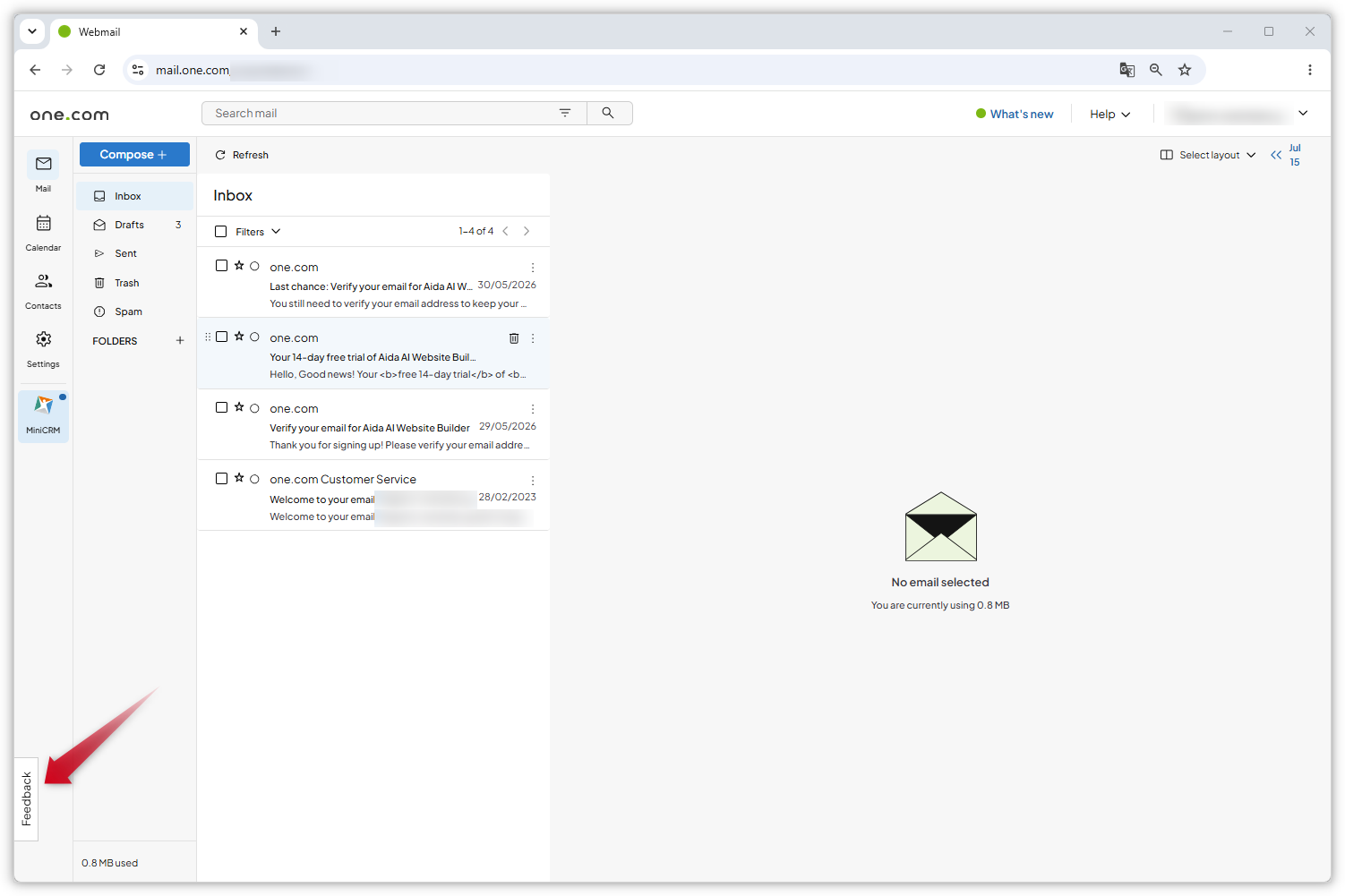The width and height of the screenshot is (1345, 896).
Task: View site information icon in address bar
Action: click(x=138, y=70)
